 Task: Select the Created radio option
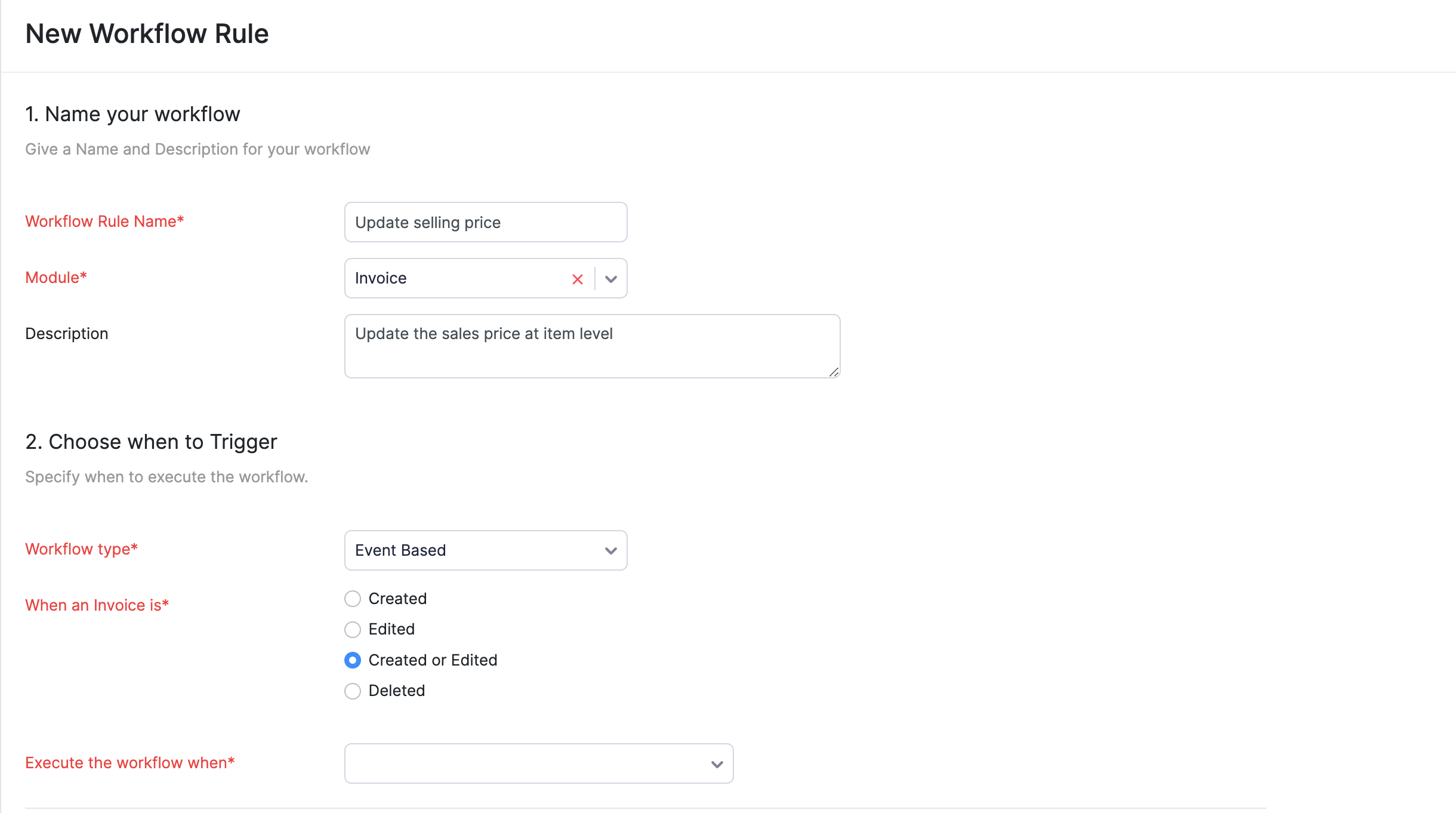(353, 599)
